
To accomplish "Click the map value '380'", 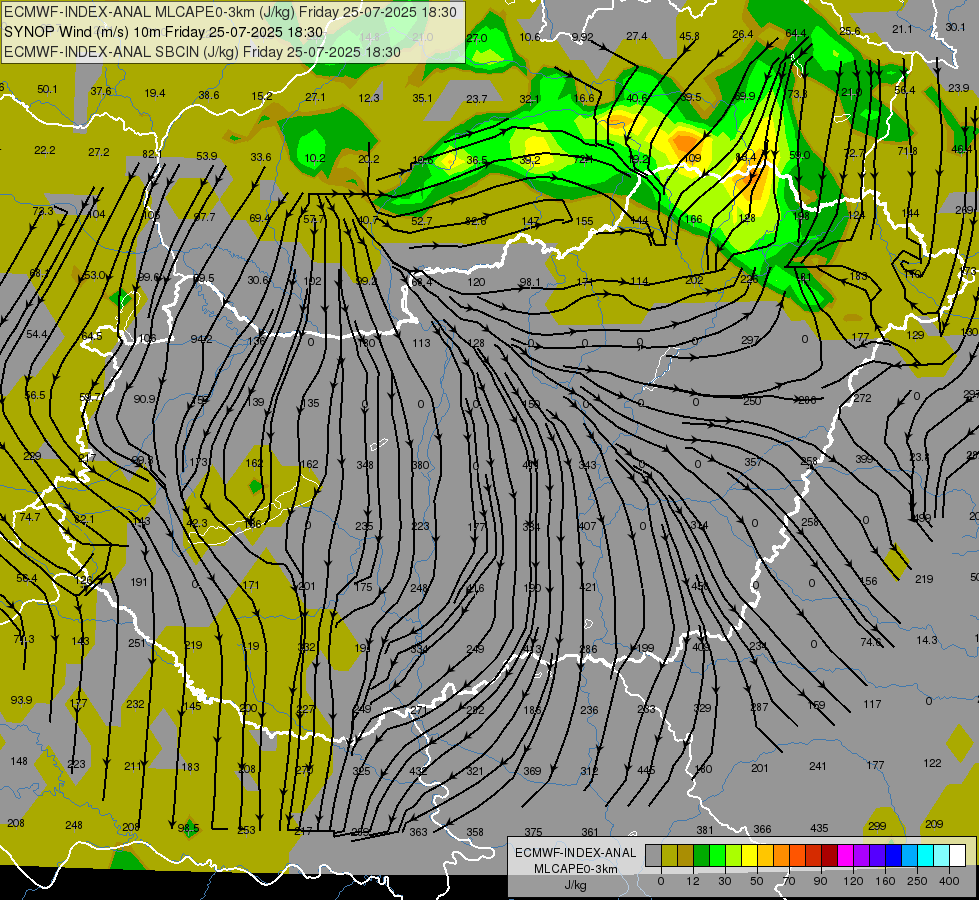I will pyautogui.click(x=420, y=465).
